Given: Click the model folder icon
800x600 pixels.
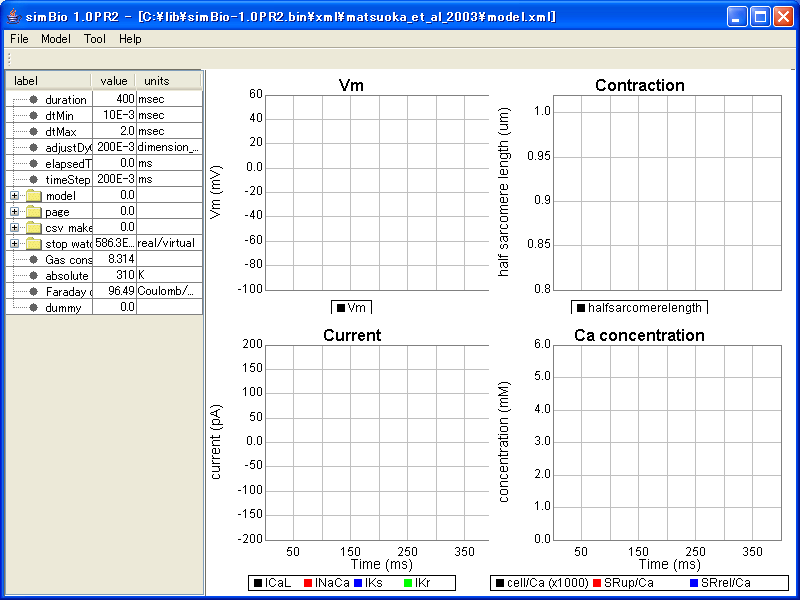Looking at the screenshot, I should (x=35, y=195).
